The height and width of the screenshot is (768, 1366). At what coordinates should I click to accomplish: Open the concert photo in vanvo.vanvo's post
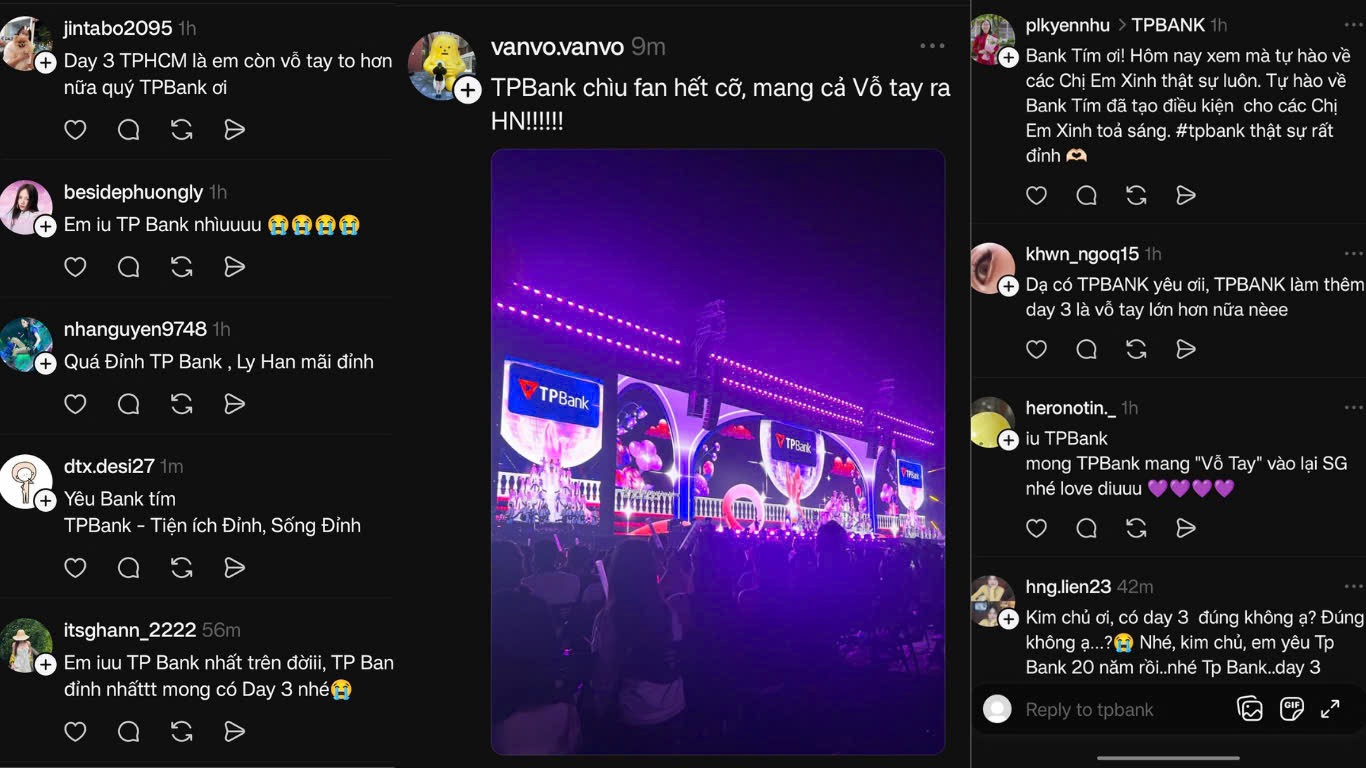716,450
